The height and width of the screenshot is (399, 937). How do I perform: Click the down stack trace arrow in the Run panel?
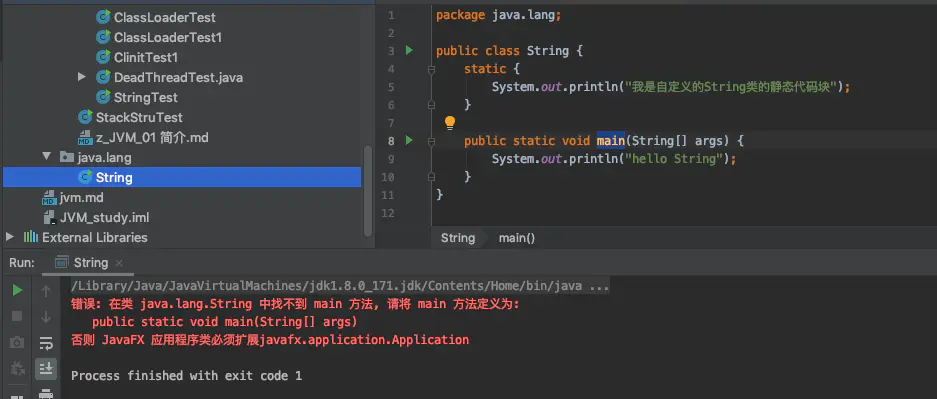click(x=46, y=317)
